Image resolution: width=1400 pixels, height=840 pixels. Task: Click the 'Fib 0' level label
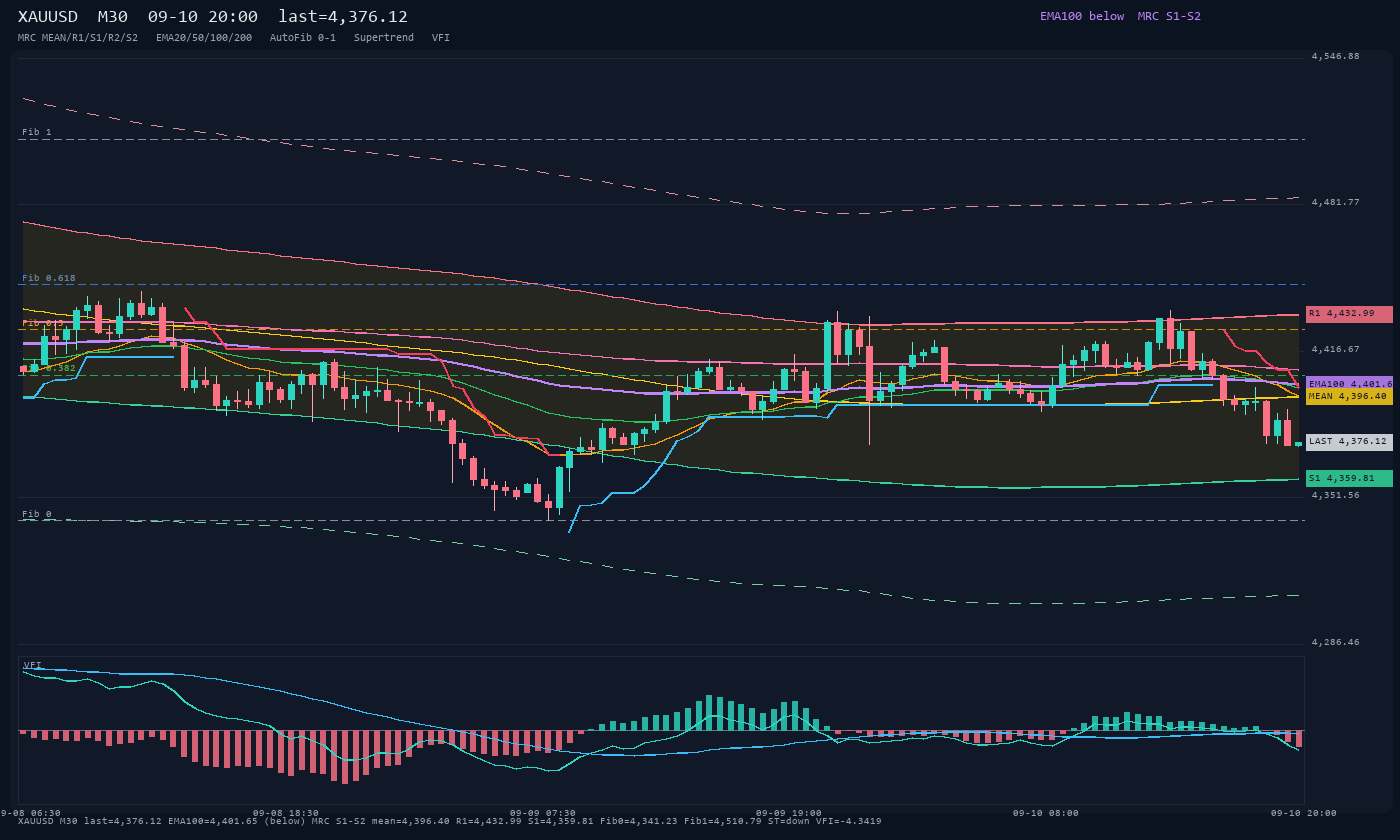coord(37,514)
